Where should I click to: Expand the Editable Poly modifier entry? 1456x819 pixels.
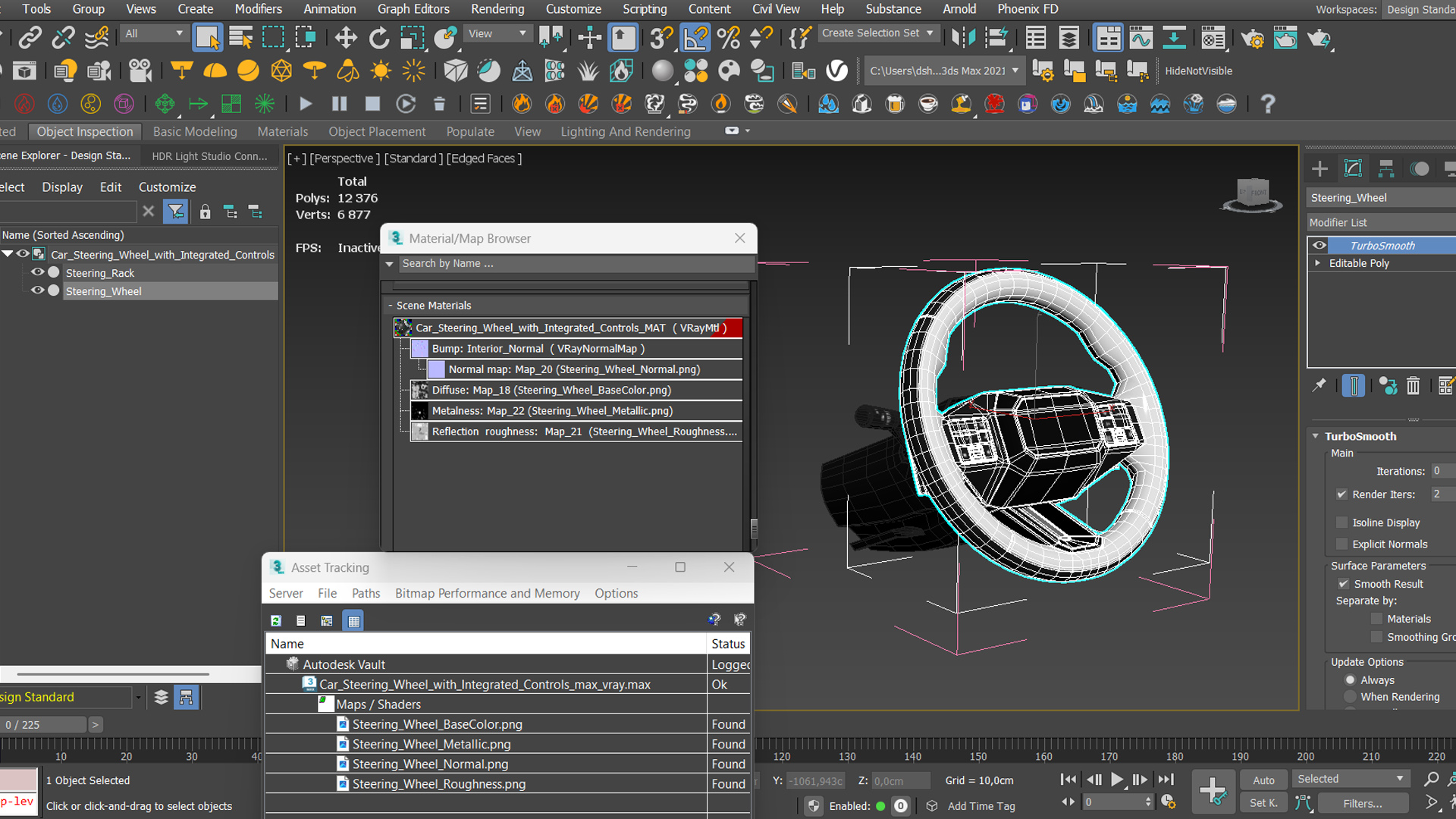click(1318, 263)
